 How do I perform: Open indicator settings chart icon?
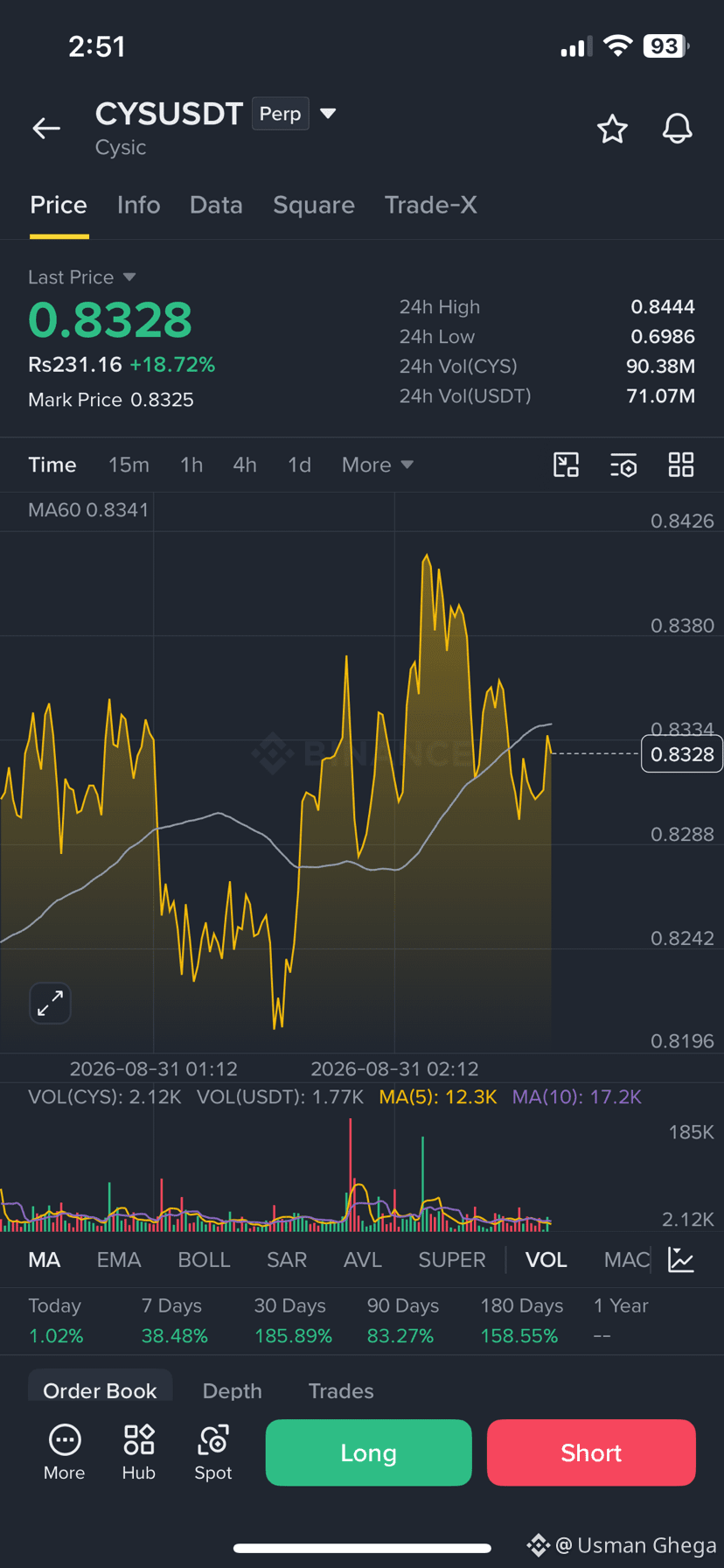point(680,1260)
